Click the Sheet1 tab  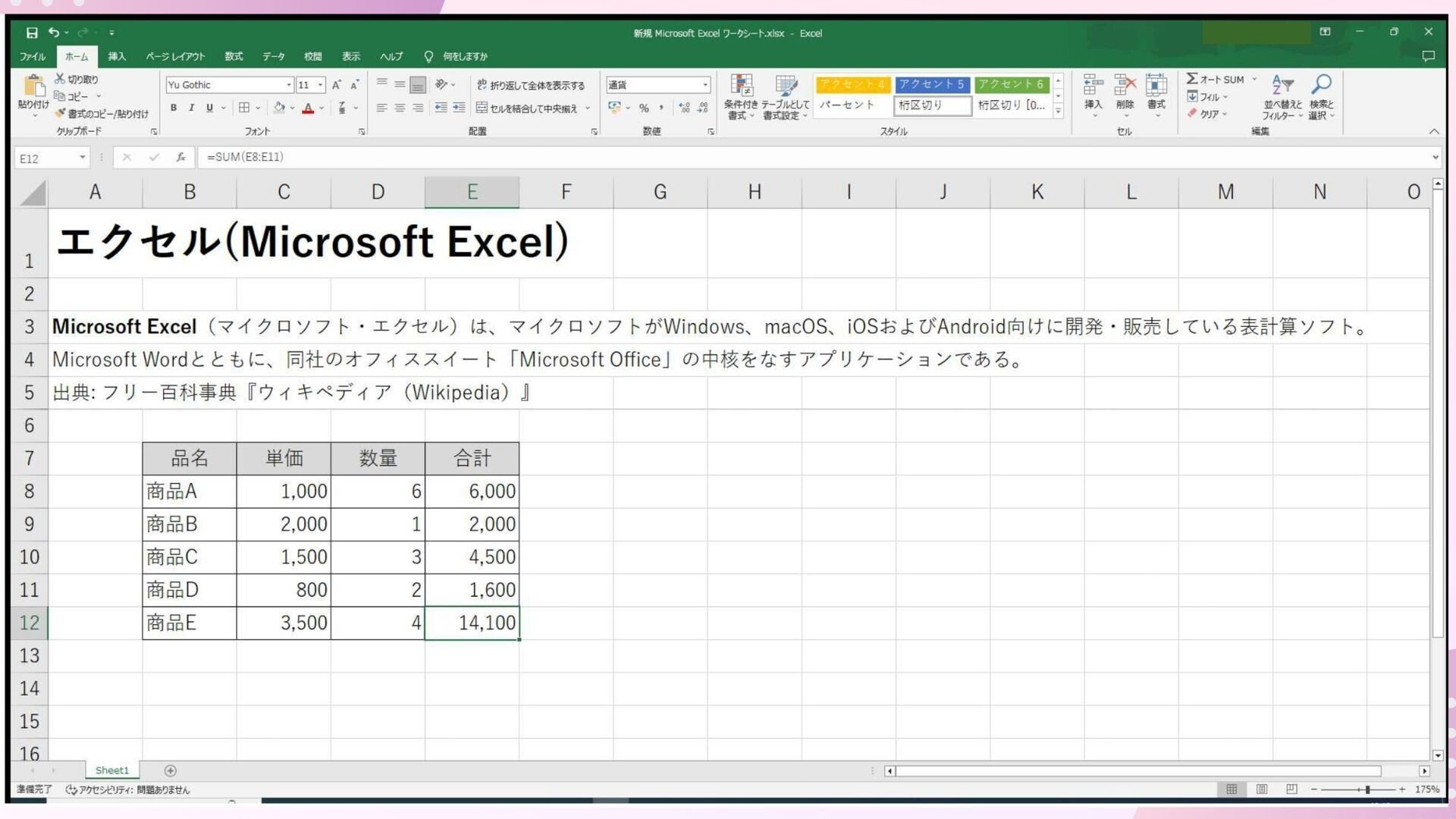(x=112, y=770)
